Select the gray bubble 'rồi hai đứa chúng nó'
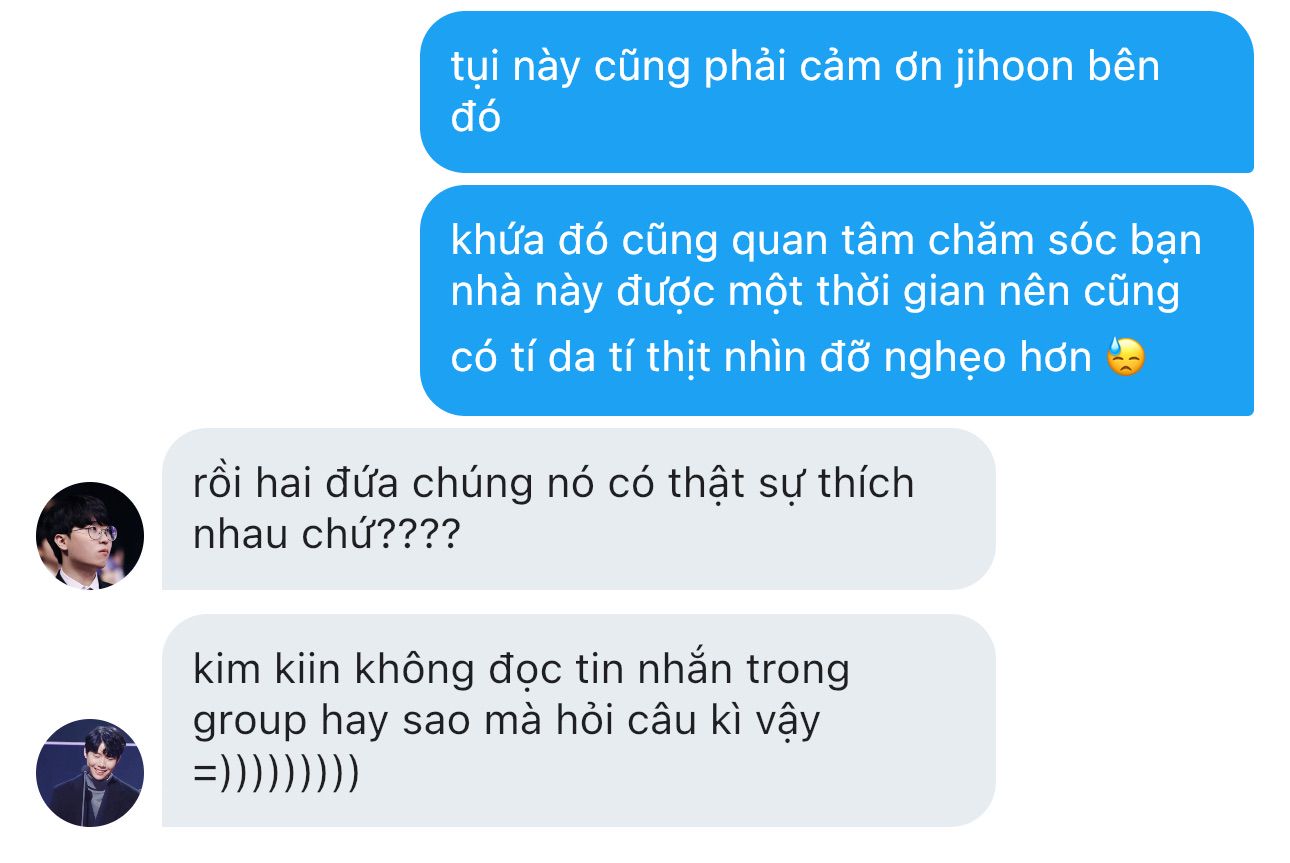This screenshot has height=863, width=1290. click(x=578, y=509)
